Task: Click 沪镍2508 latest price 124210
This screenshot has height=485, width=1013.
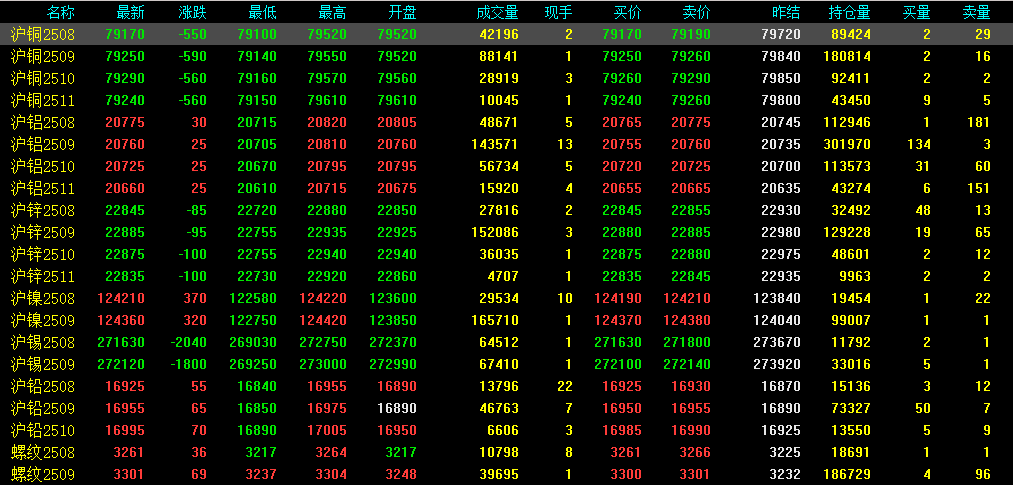Action: tap(121, 298)
